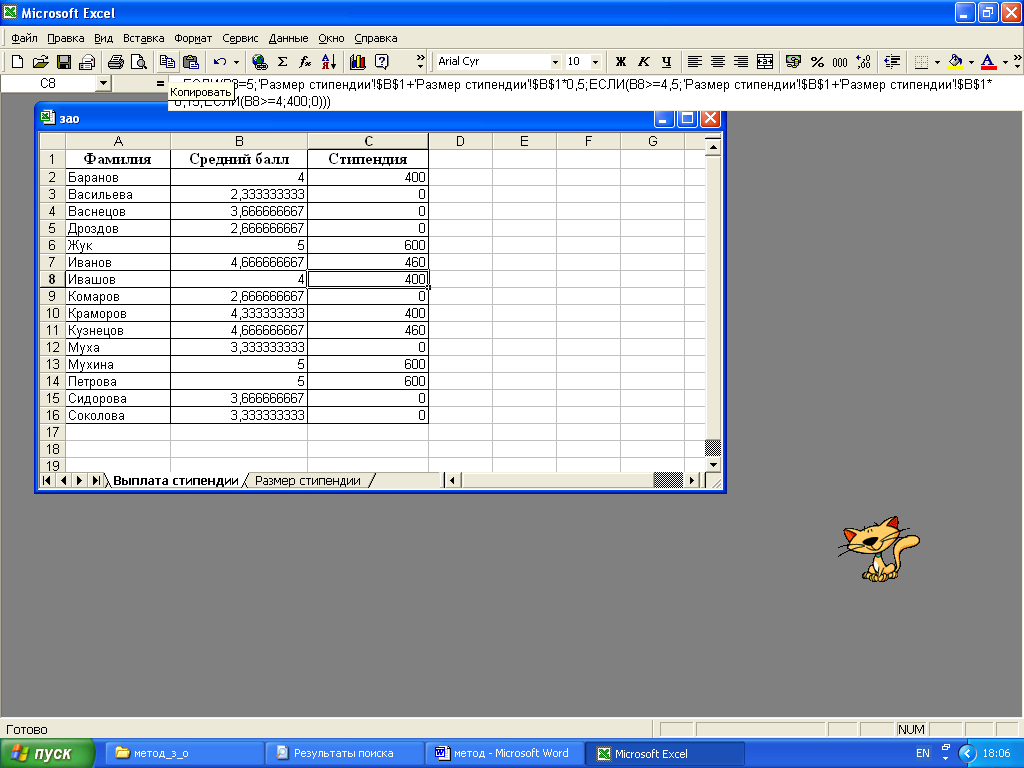Sort ascending with the A-Я arrow icon

click(328, 61)
